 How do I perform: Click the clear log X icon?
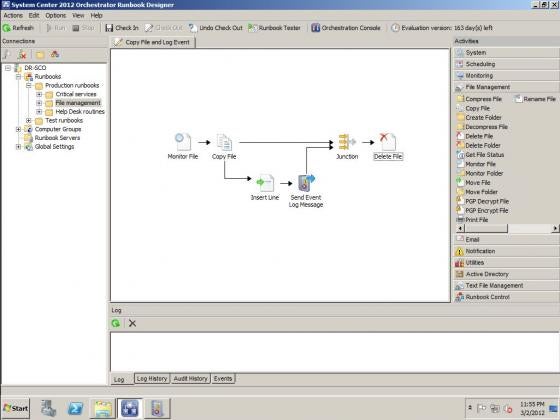tap(132, 323)
